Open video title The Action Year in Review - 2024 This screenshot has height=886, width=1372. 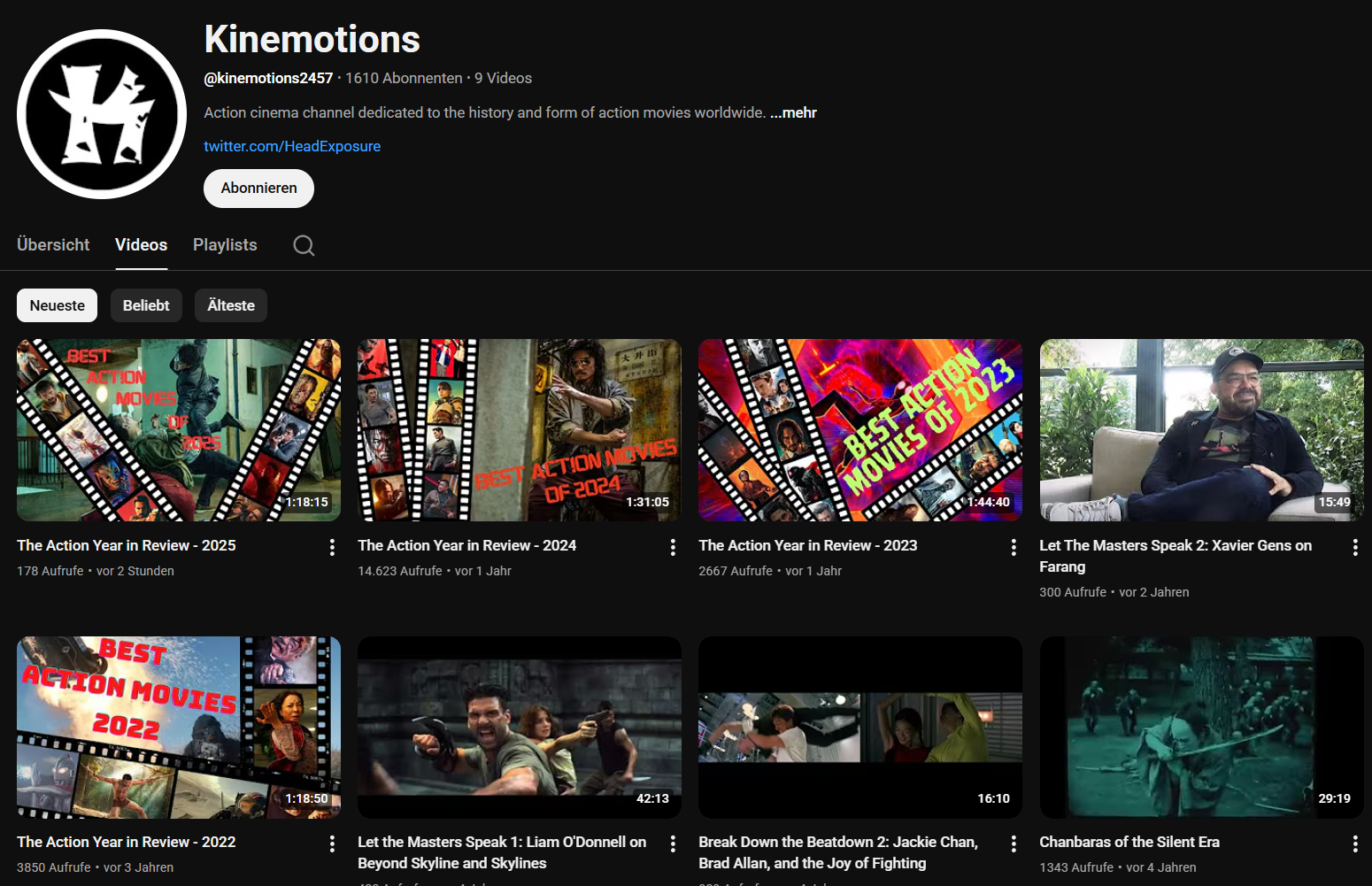coord(467,545)
